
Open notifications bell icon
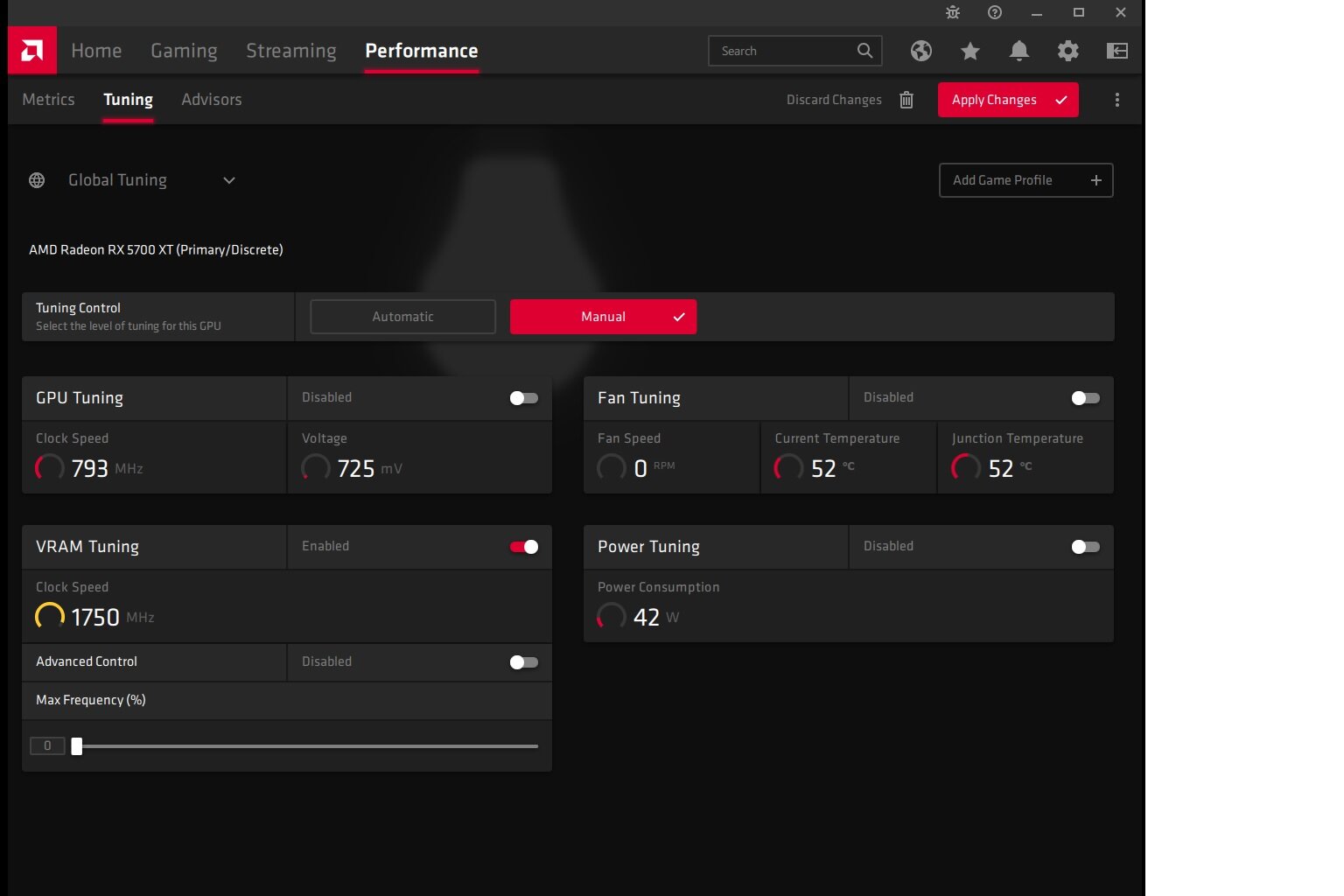1019,51
